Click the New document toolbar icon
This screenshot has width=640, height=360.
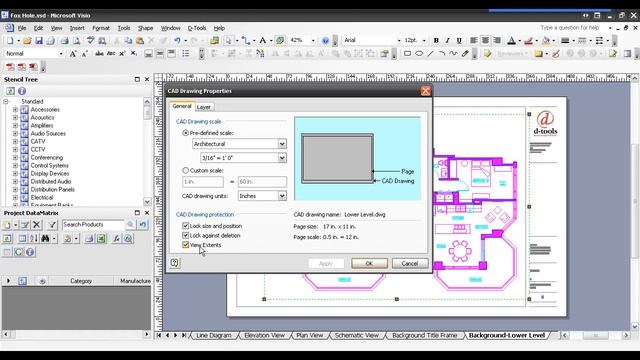point(10,40)
